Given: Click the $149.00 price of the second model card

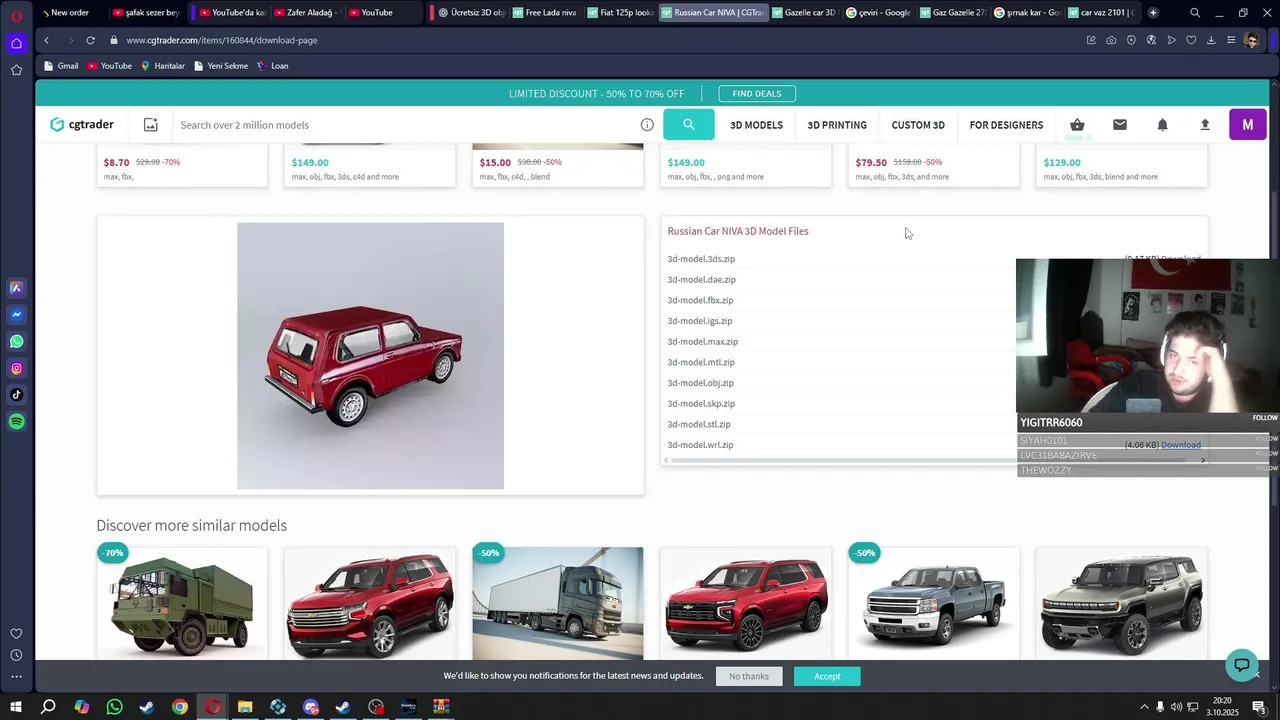Looking at the screenshot, I should click(x=310, y=162).
